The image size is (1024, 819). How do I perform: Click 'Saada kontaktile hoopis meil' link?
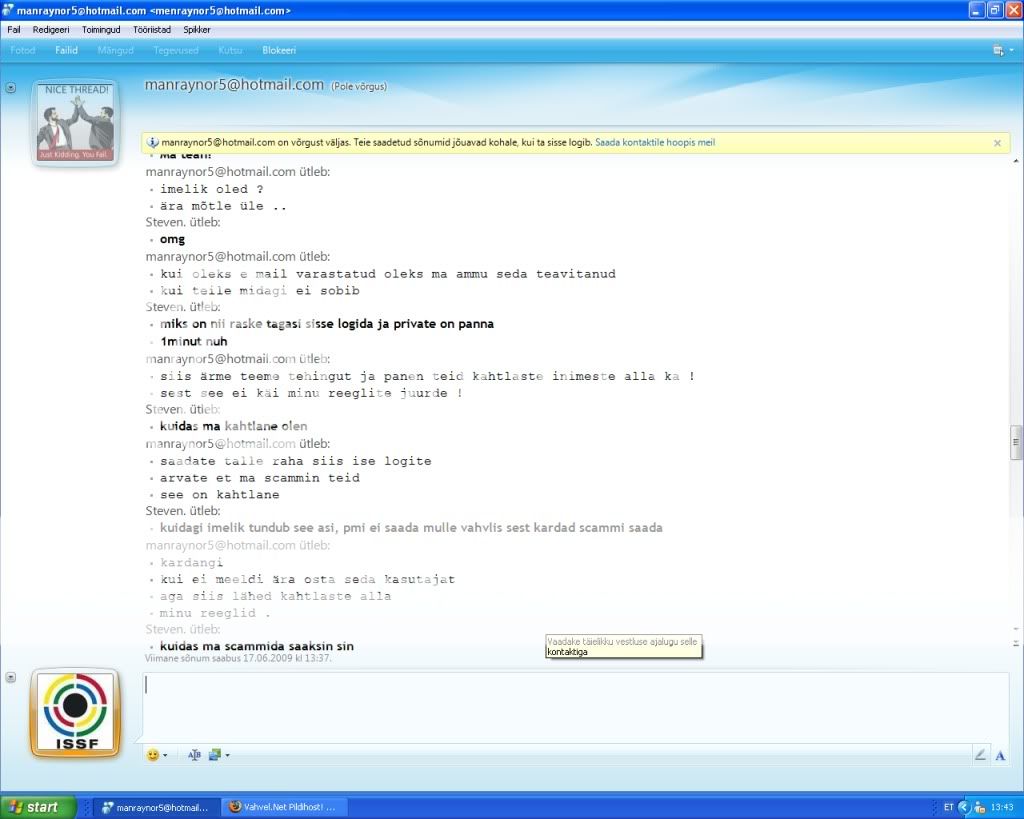pos(655,143)
